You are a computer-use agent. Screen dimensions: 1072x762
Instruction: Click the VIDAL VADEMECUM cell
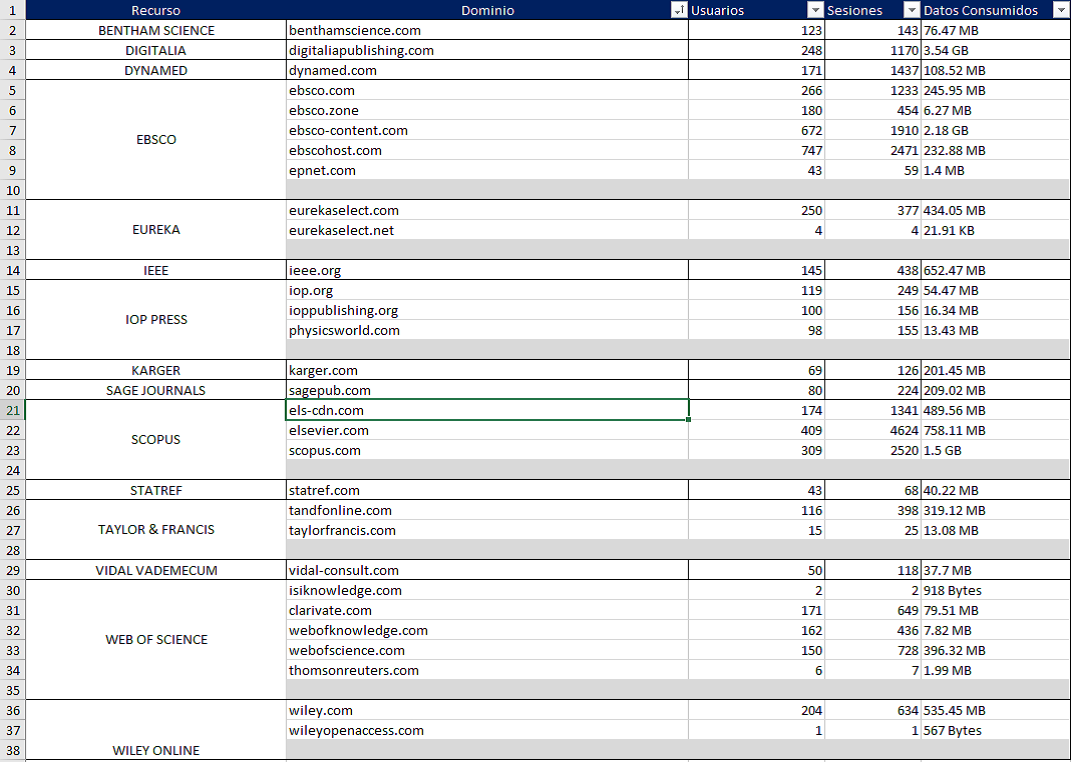click(x=156, y=570)
